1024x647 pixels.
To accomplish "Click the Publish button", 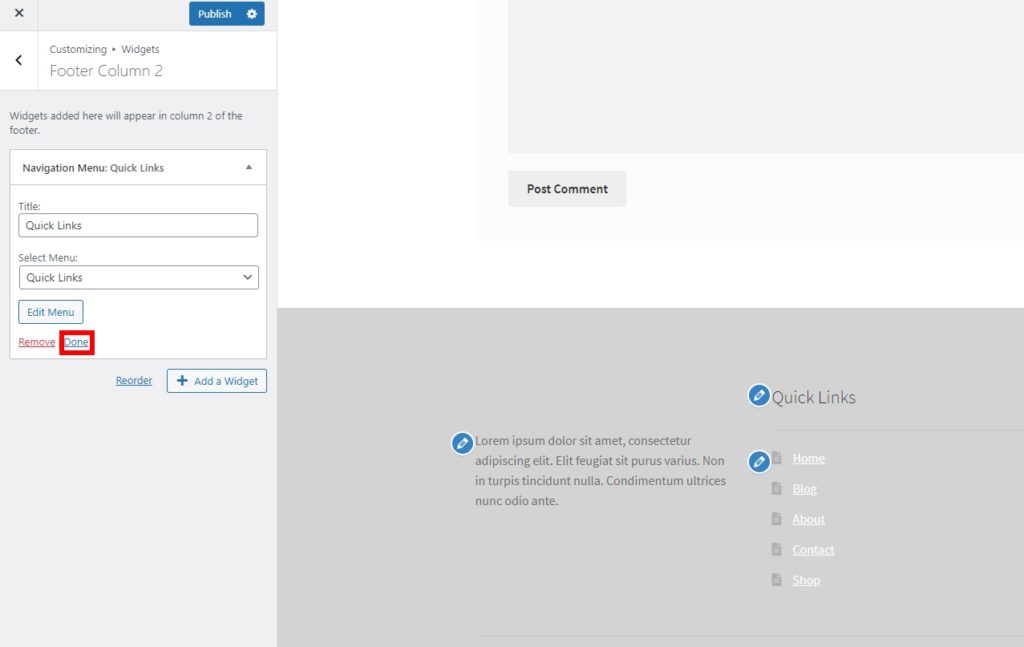I will pyautogui.click(x=215, y=14).
